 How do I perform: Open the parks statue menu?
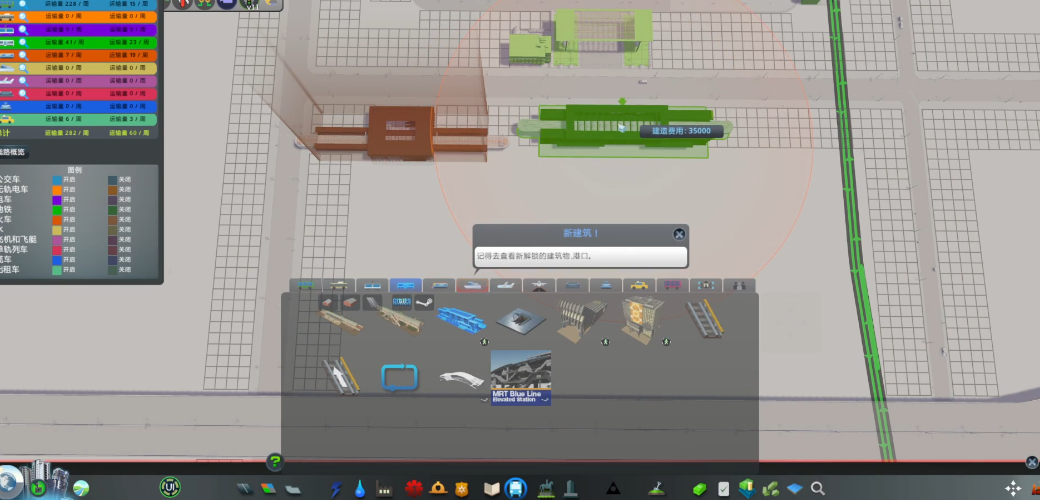click(546, 489)
